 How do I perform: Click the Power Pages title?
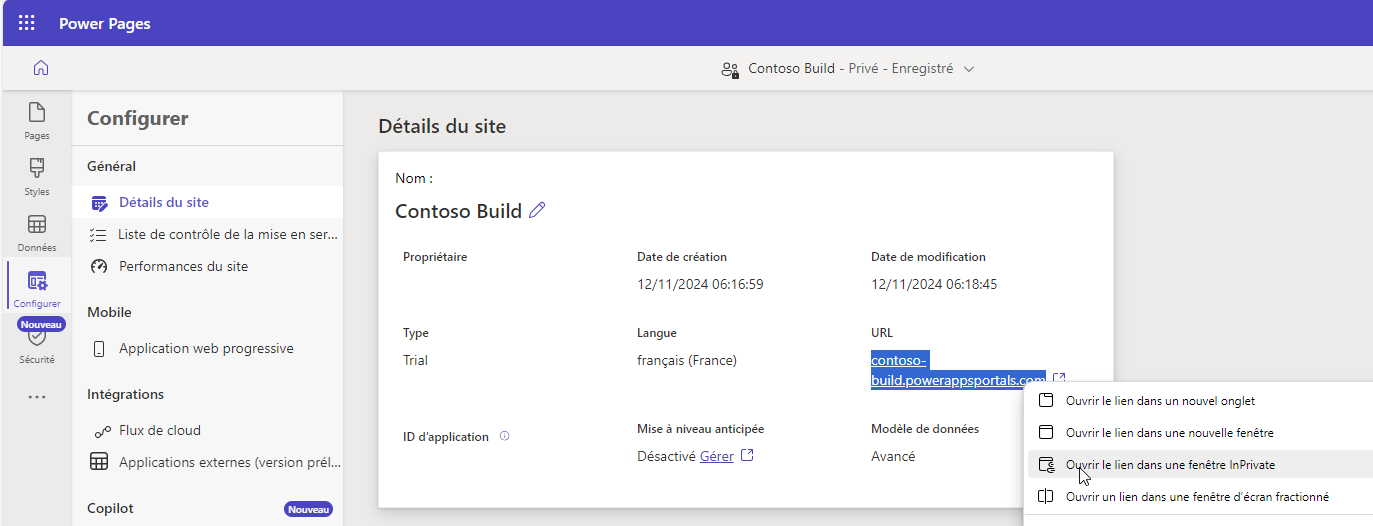pos(105,23)
